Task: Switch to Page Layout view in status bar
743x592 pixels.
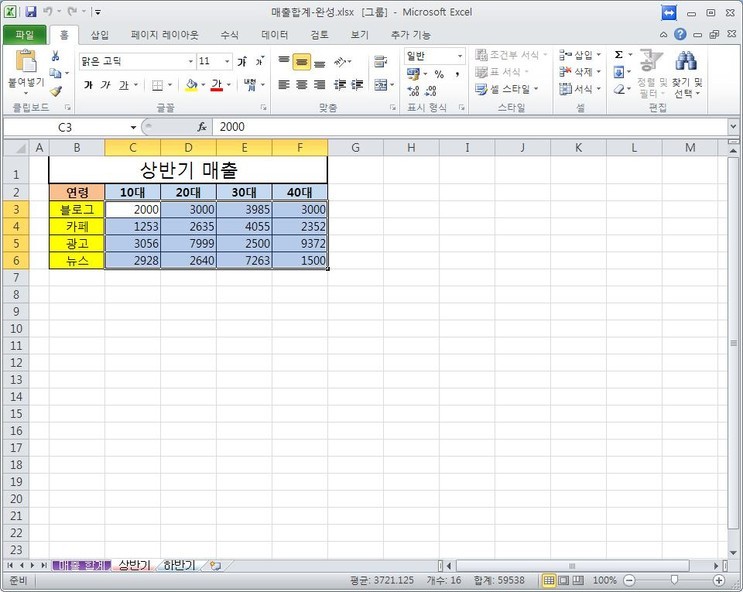Action: (x=564, y=580)
